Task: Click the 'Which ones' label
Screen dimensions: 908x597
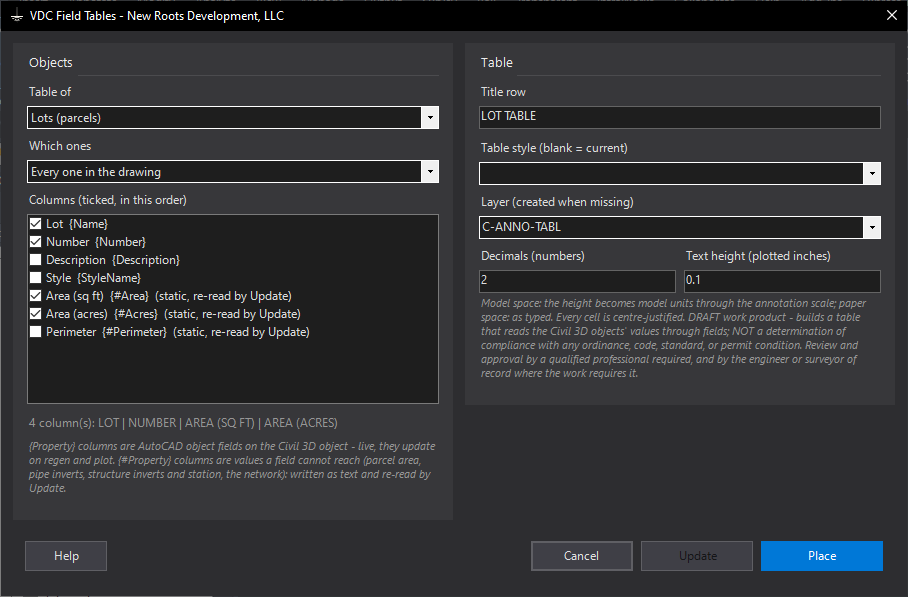Action: 60,146
